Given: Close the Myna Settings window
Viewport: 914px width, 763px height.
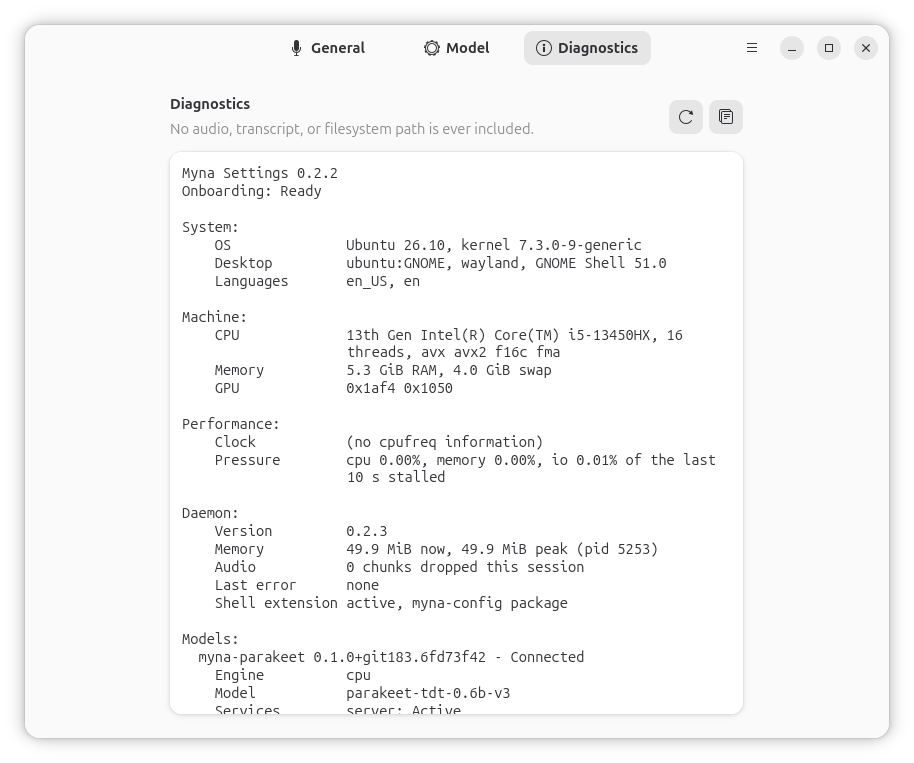Looking at the screenshot, I should pyautogui.click(x=866, y=48).
